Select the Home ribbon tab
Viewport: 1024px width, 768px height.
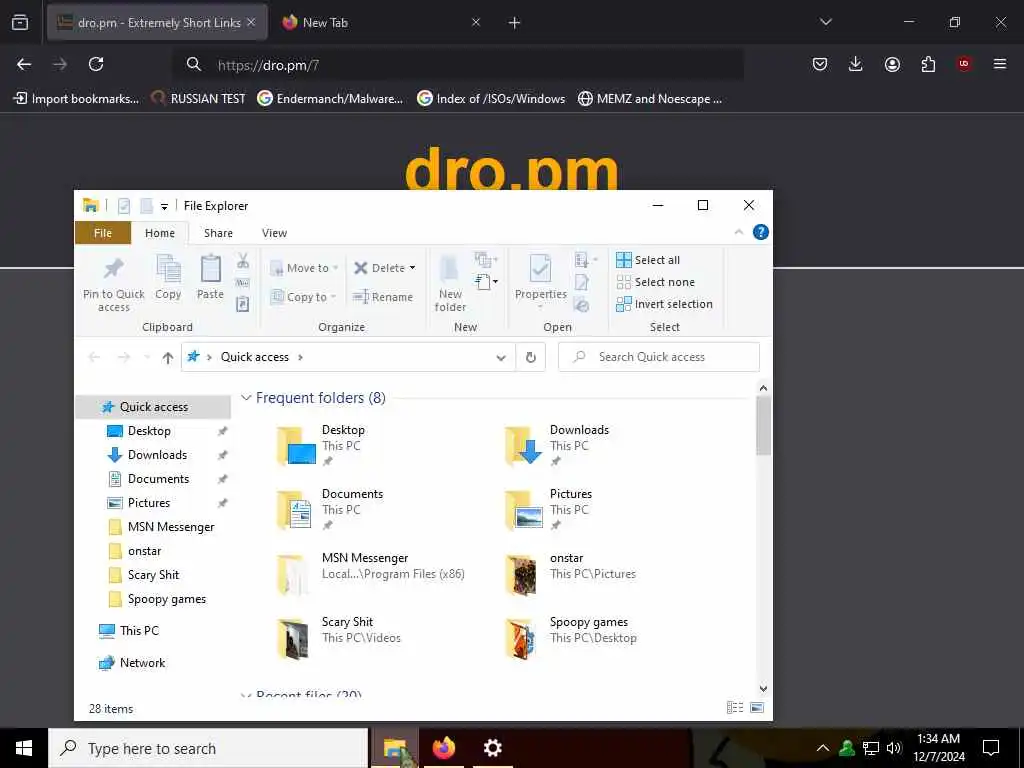(160, 233)
